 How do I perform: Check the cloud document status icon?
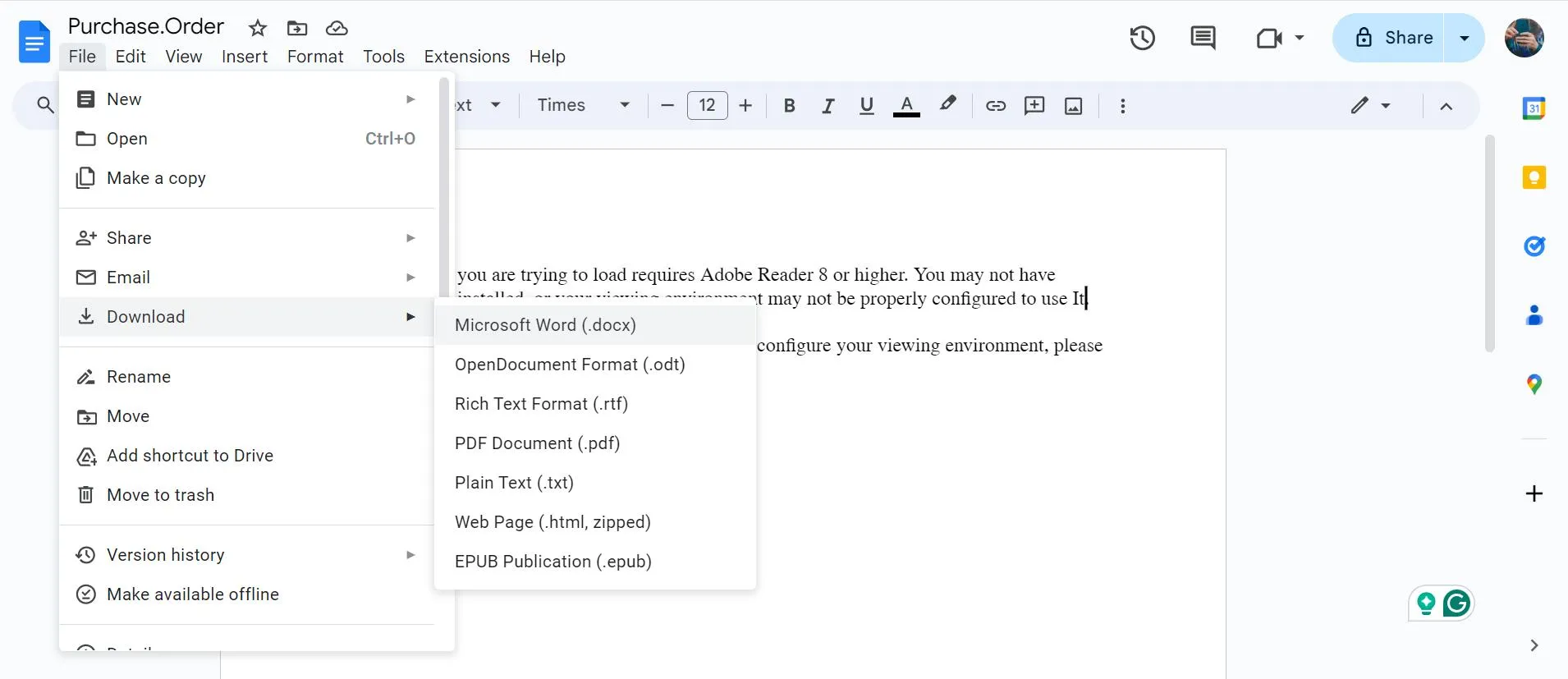click(x=337, y=28)
